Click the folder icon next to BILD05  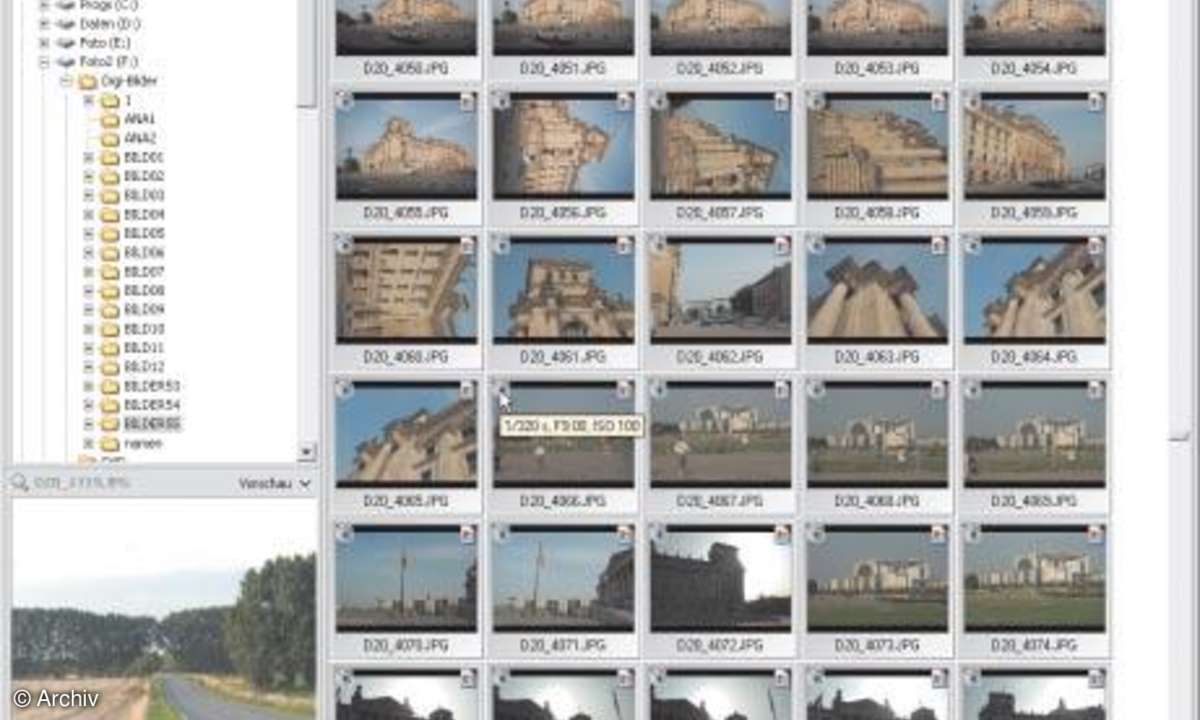(110, 234)
